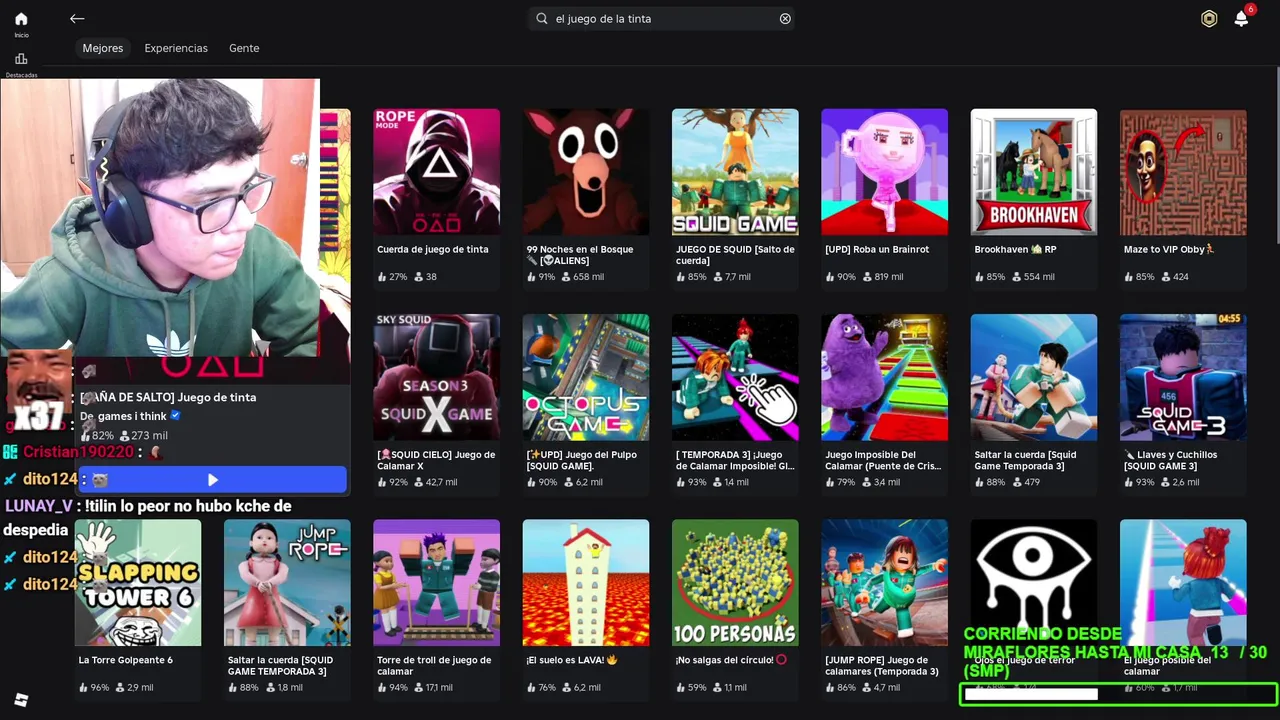This screenshot has height=720, width=1280.
Task: Switch to the Experiencias tab
Action: click(176, 48)
